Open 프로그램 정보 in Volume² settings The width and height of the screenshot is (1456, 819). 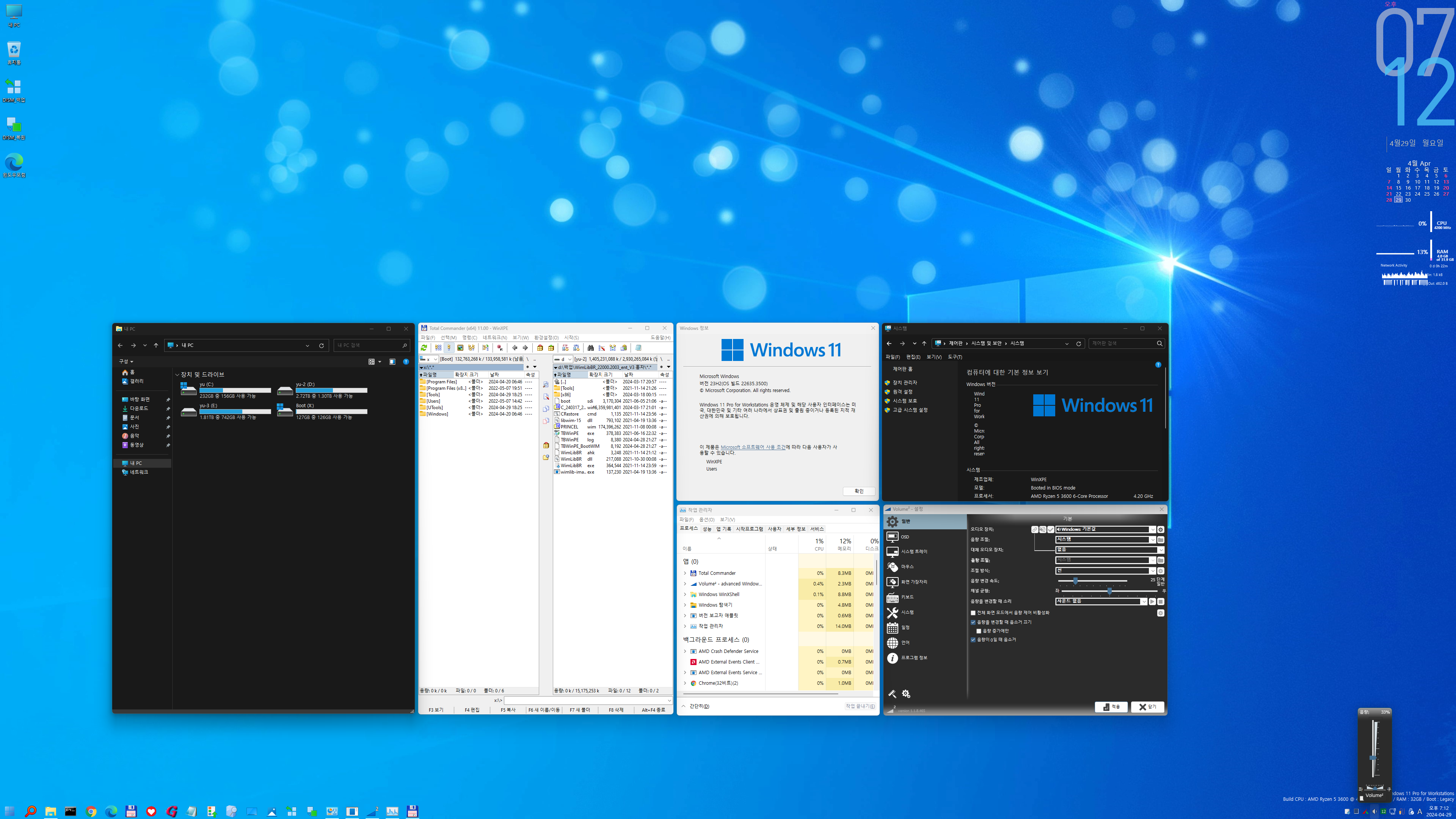click(925, 658)
